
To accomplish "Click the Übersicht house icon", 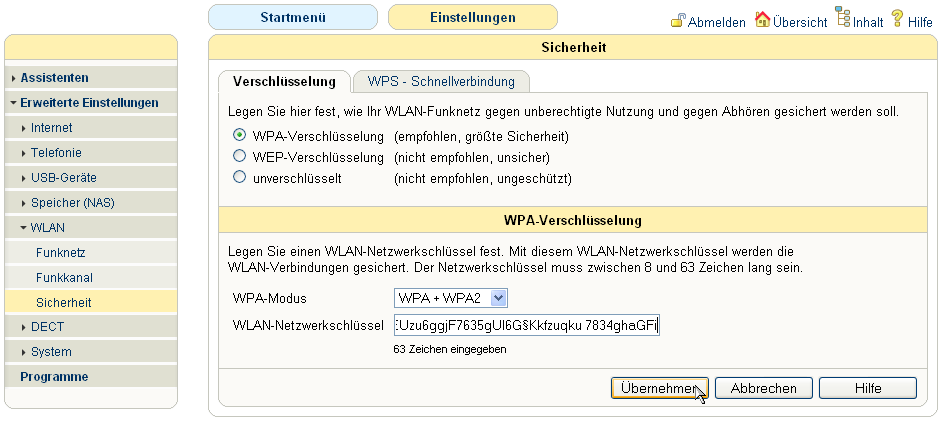I will (763, 20).
